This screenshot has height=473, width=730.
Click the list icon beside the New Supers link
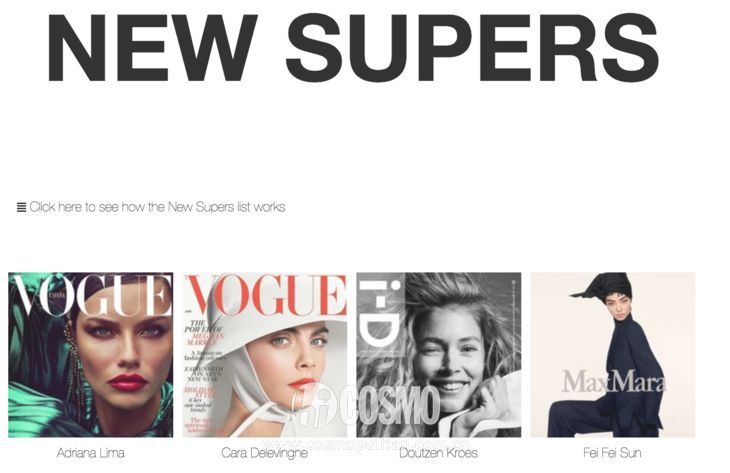pyautogui.click(x=21, y=207)
